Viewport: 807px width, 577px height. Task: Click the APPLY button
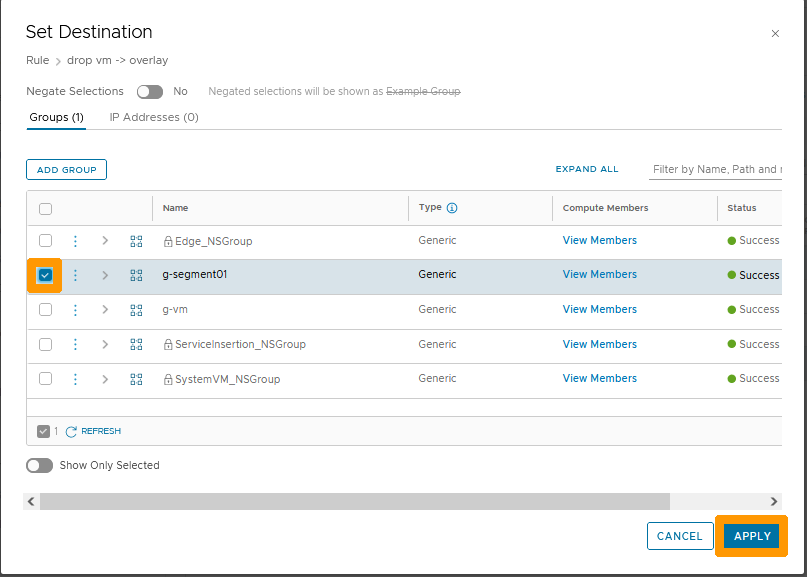(x=751, y=536)
